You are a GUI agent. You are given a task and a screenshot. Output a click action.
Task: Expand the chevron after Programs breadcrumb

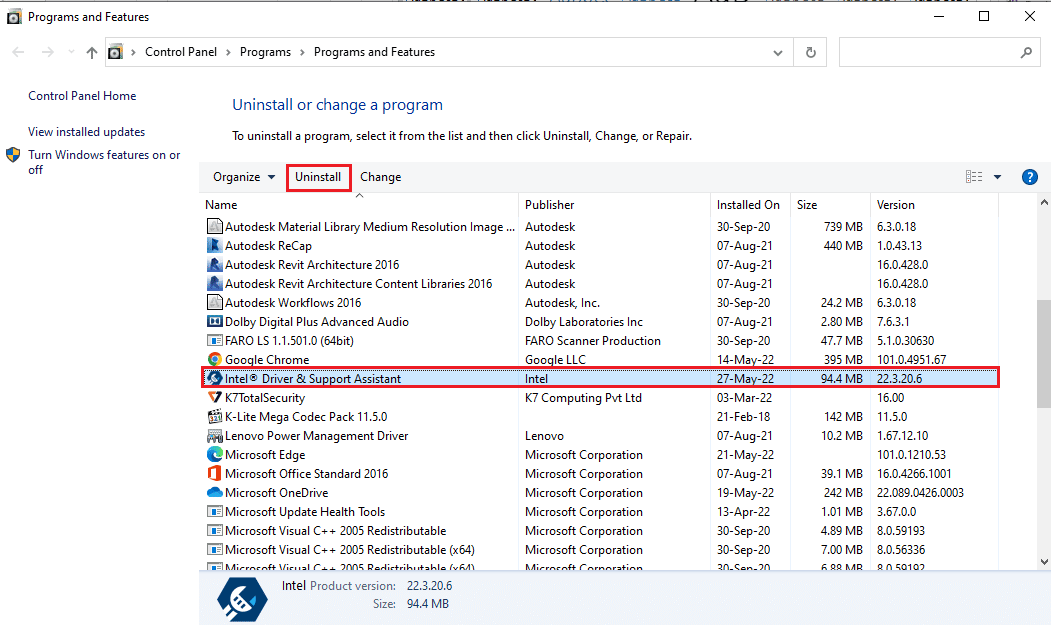click(x=302, y=52)
